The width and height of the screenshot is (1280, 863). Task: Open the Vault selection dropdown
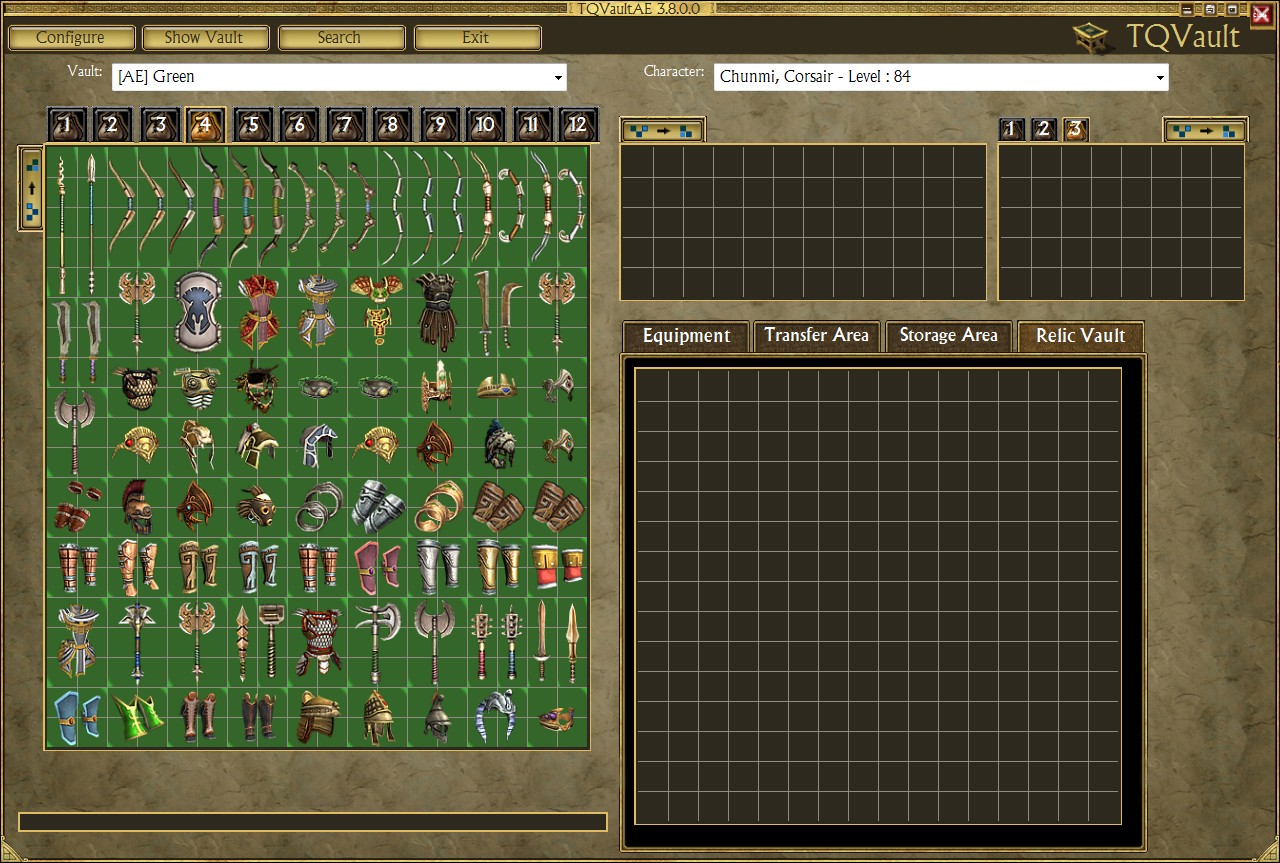pos(340,77)
